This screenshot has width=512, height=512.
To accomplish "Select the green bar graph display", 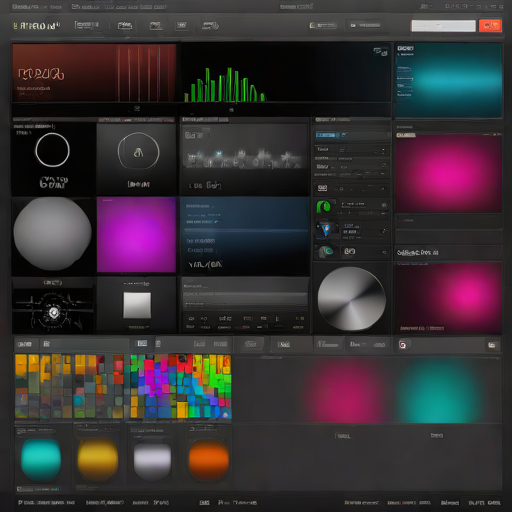I will coord(225,86).
